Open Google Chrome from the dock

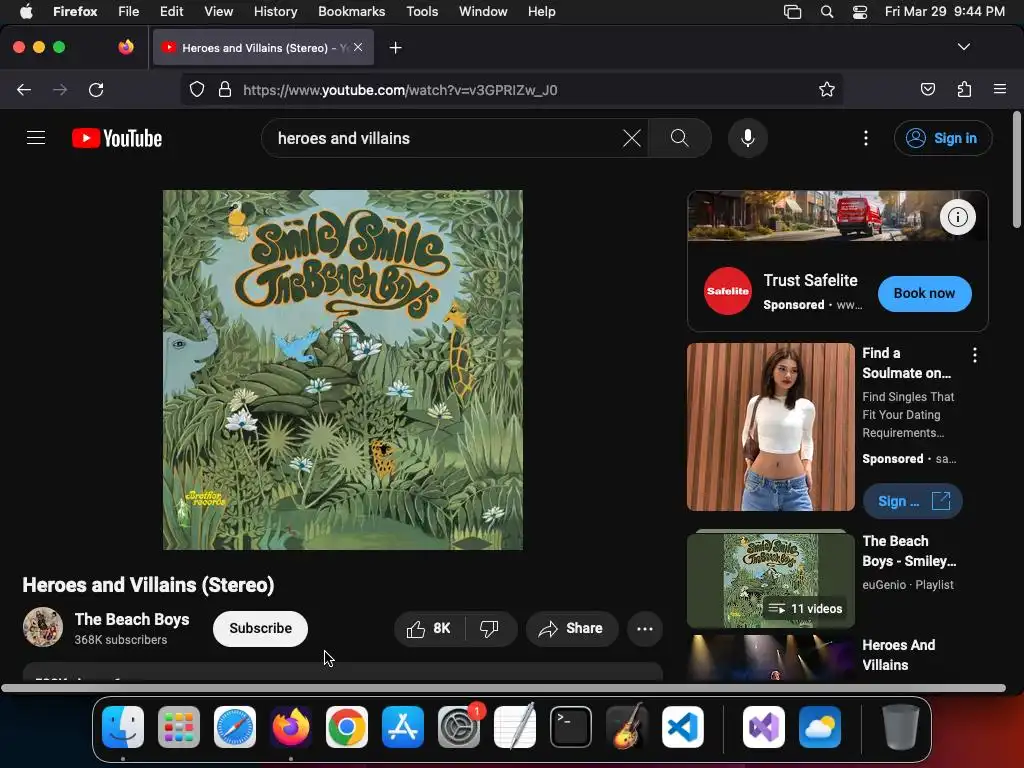[x=347, y=727]
